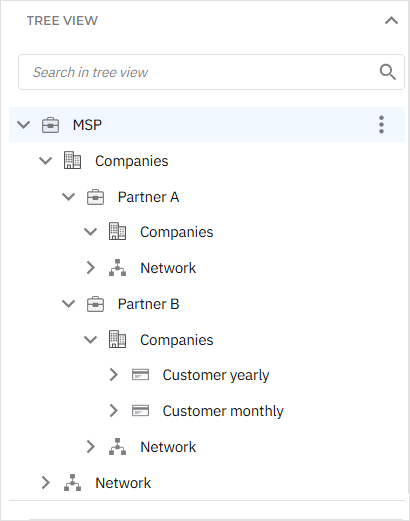Image resolution: width=410 pixels, height=521 pixels.
Task: Expand the Customer monthly node
Action: click(x=113, y=411)
